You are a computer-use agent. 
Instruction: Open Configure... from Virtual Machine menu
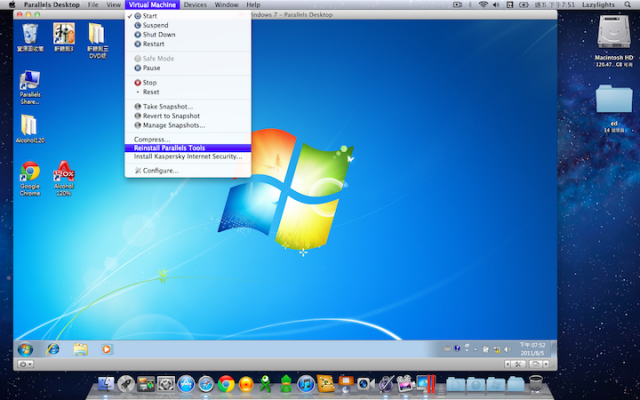188,171
